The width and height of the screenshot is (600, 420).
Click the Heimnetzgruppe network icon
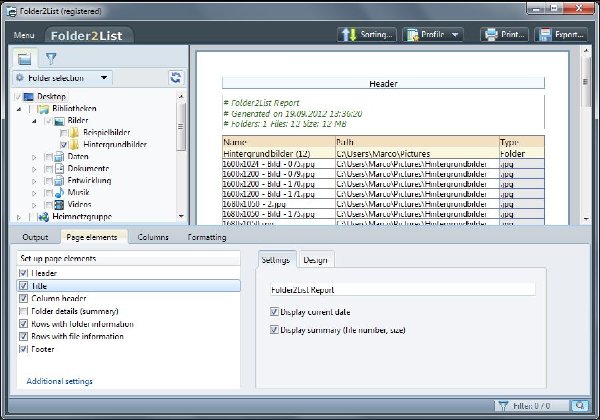coord(44,217)
